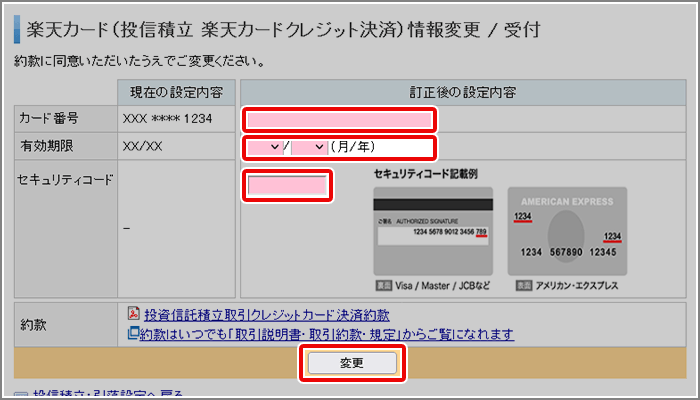Click the 投信積立・引落設定へ戻る link

pyautogui.click(x=108, y=395)
